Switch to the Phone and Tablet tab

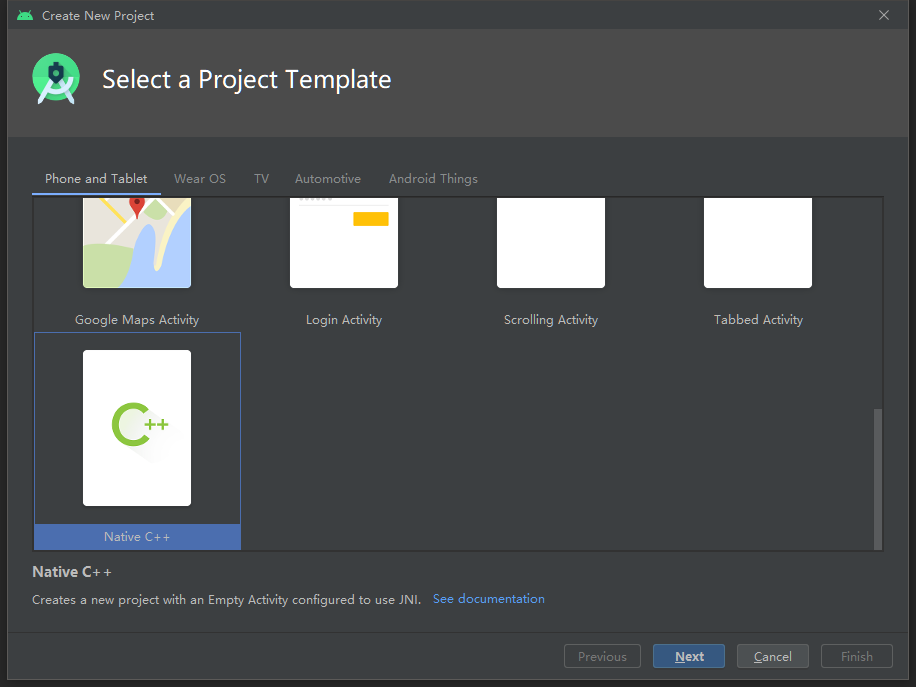pos(96,179)
